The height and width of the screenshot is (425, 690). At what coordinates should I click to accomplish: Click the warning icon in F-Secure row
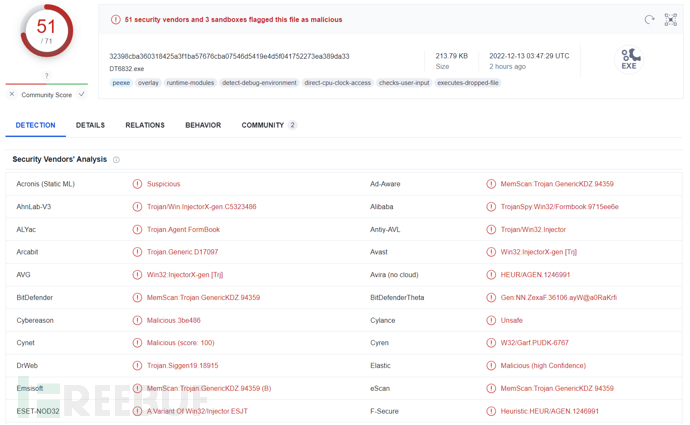point(491,411)
